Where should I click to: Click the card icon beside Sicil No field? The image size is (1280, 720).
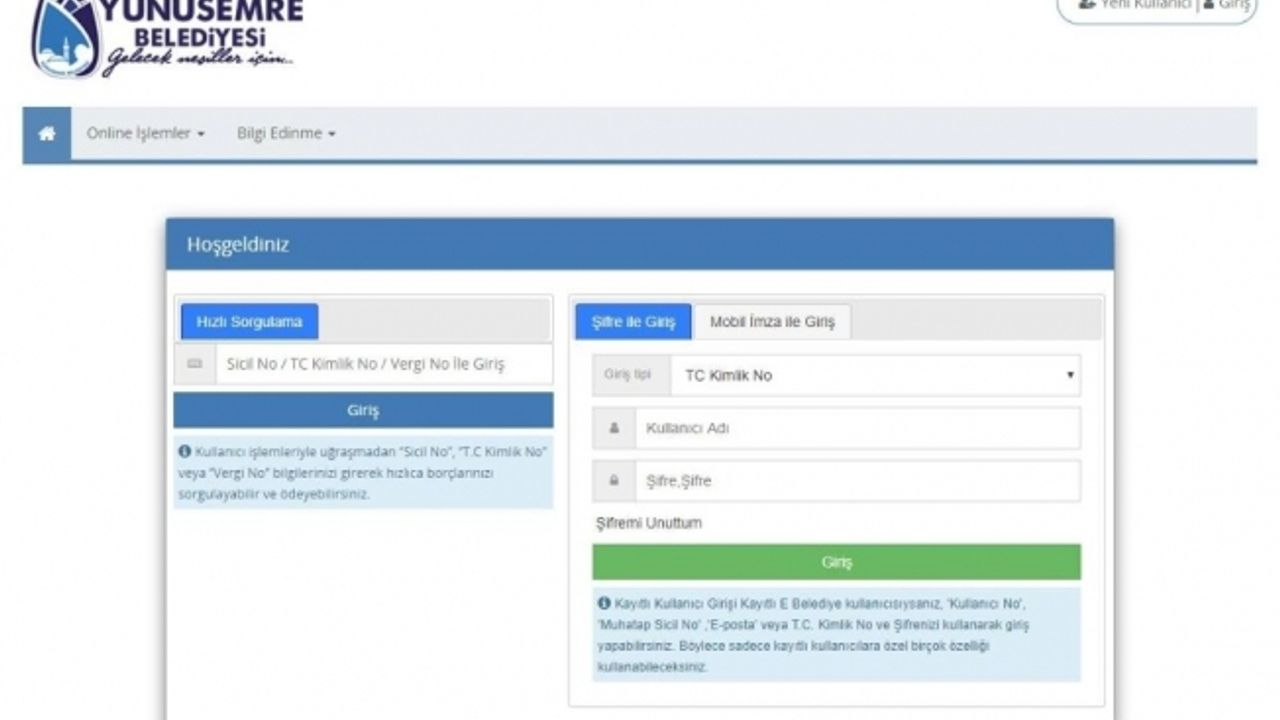195,364
